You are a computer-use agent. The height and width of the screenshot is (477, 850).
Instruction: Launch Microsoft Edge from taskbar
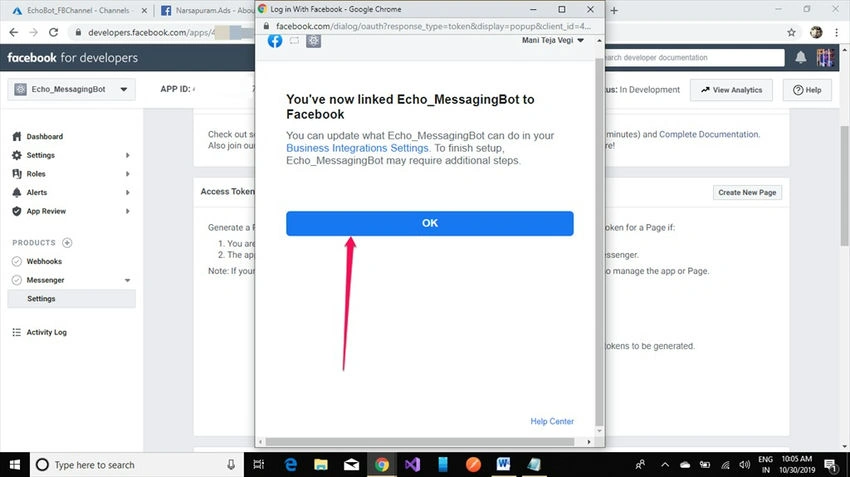[291, 465]
